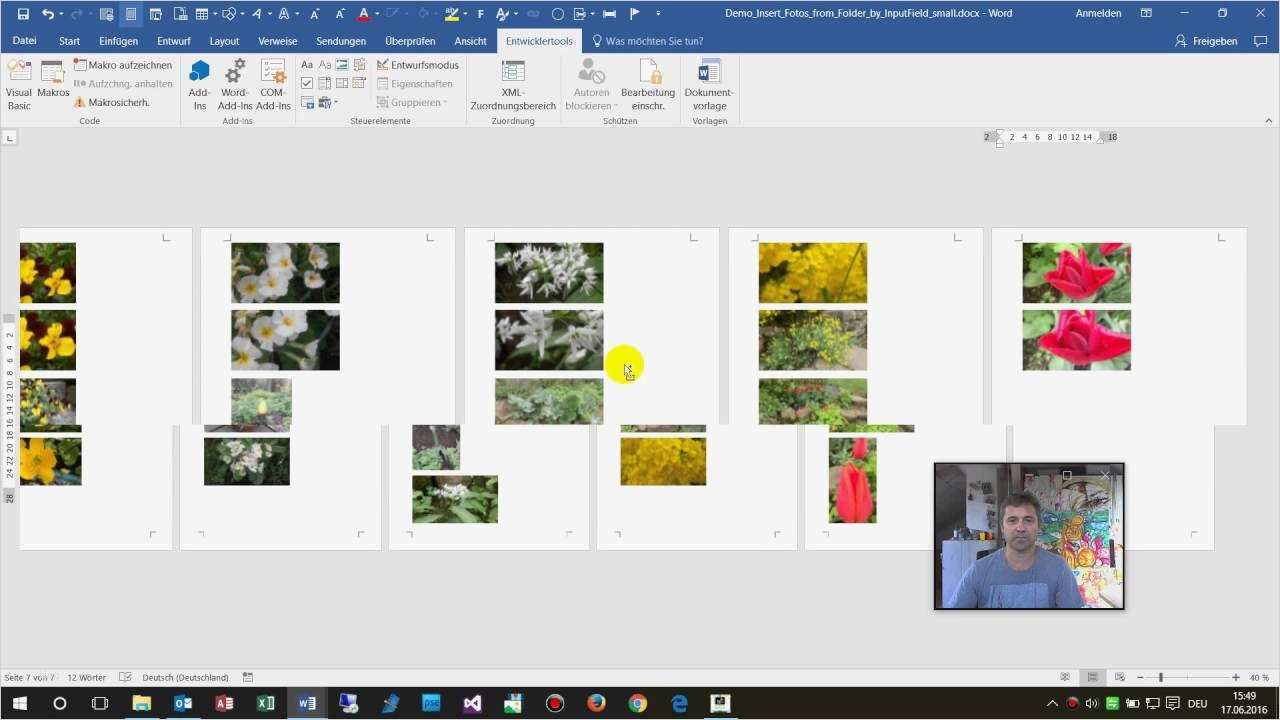Open the Word-Add-Ins dropdown

[x=234, y=85]
